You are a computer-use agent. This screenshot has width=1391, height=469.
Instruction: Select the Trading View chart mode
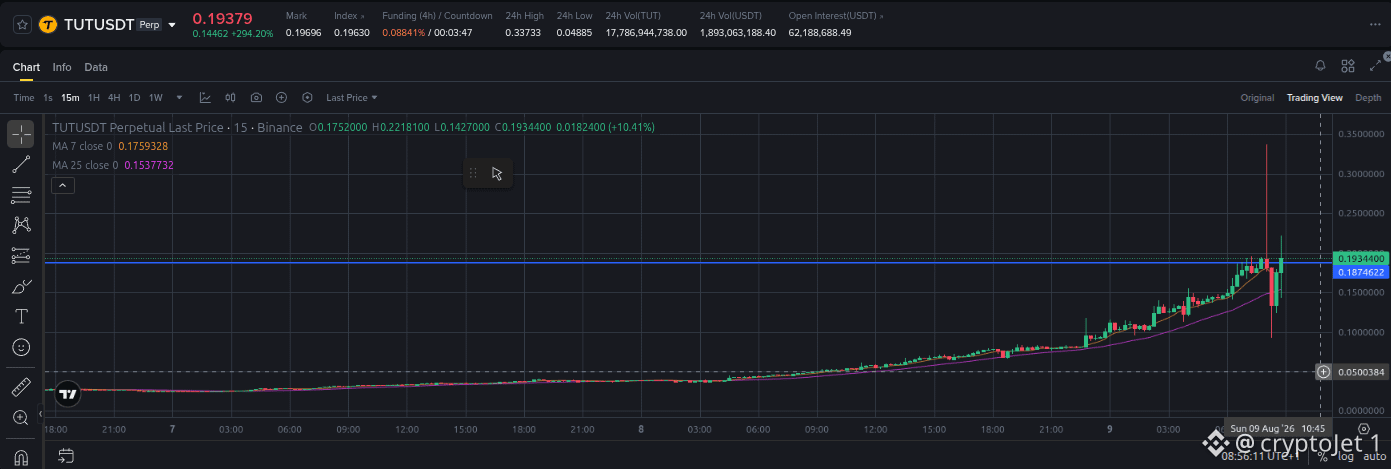point(1314,98)
